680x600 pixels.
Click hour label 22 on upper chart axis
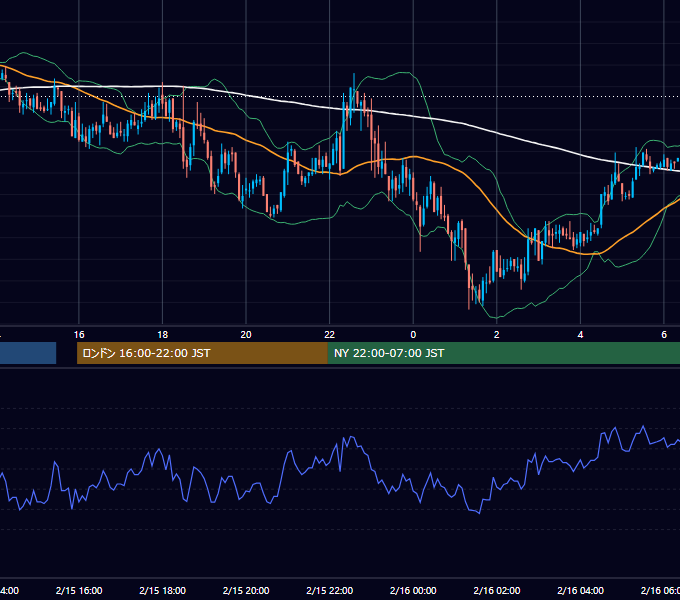pyautogui.click(x=330, y=335)
